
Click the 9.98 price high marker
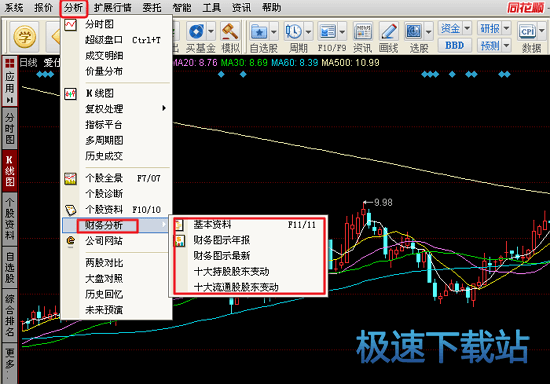click(x=383, y=202)
